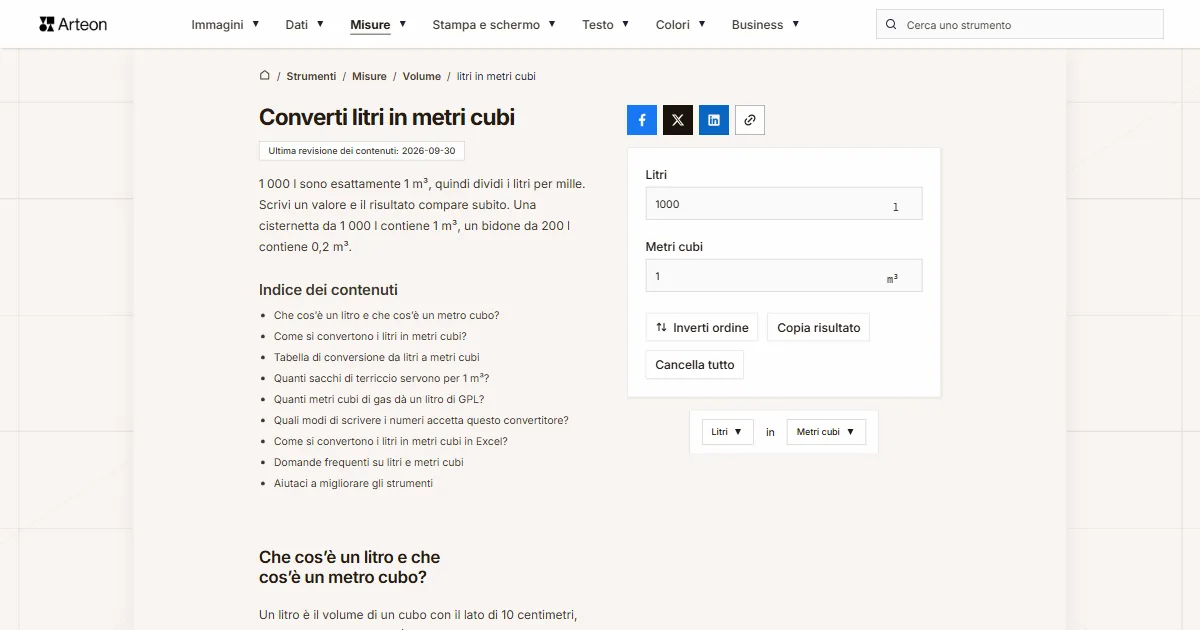Open the Business menu
1200x630 pixels.
click(766, 25)
